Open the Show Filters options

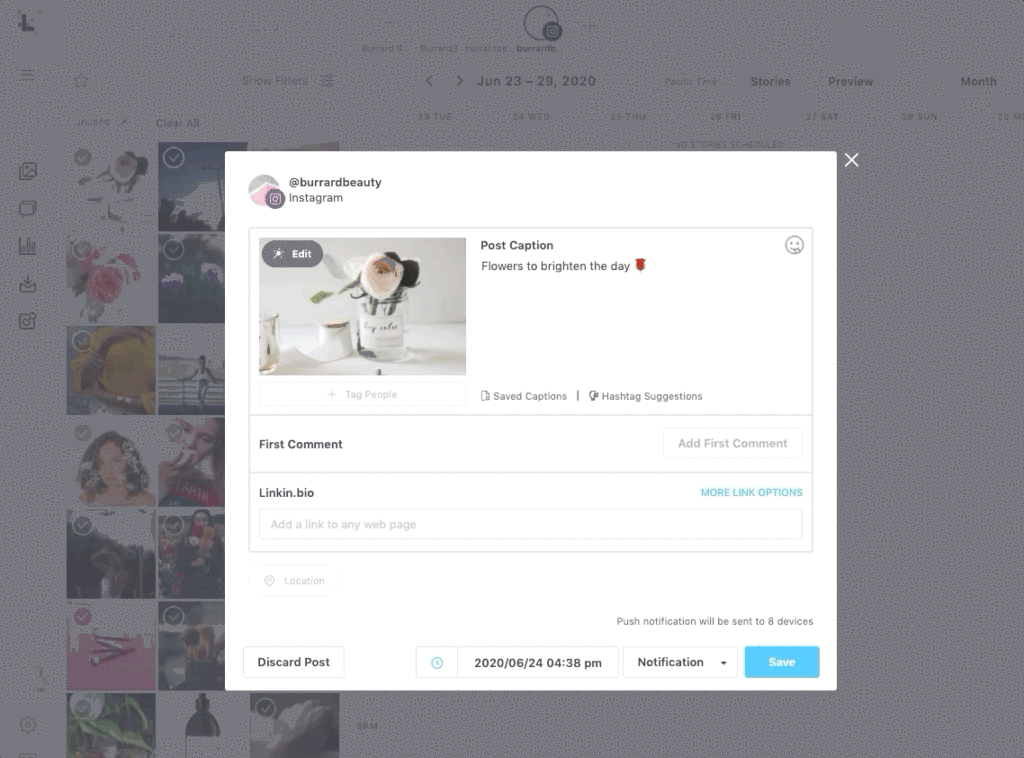pyautogui.click(x=287, y=81)
